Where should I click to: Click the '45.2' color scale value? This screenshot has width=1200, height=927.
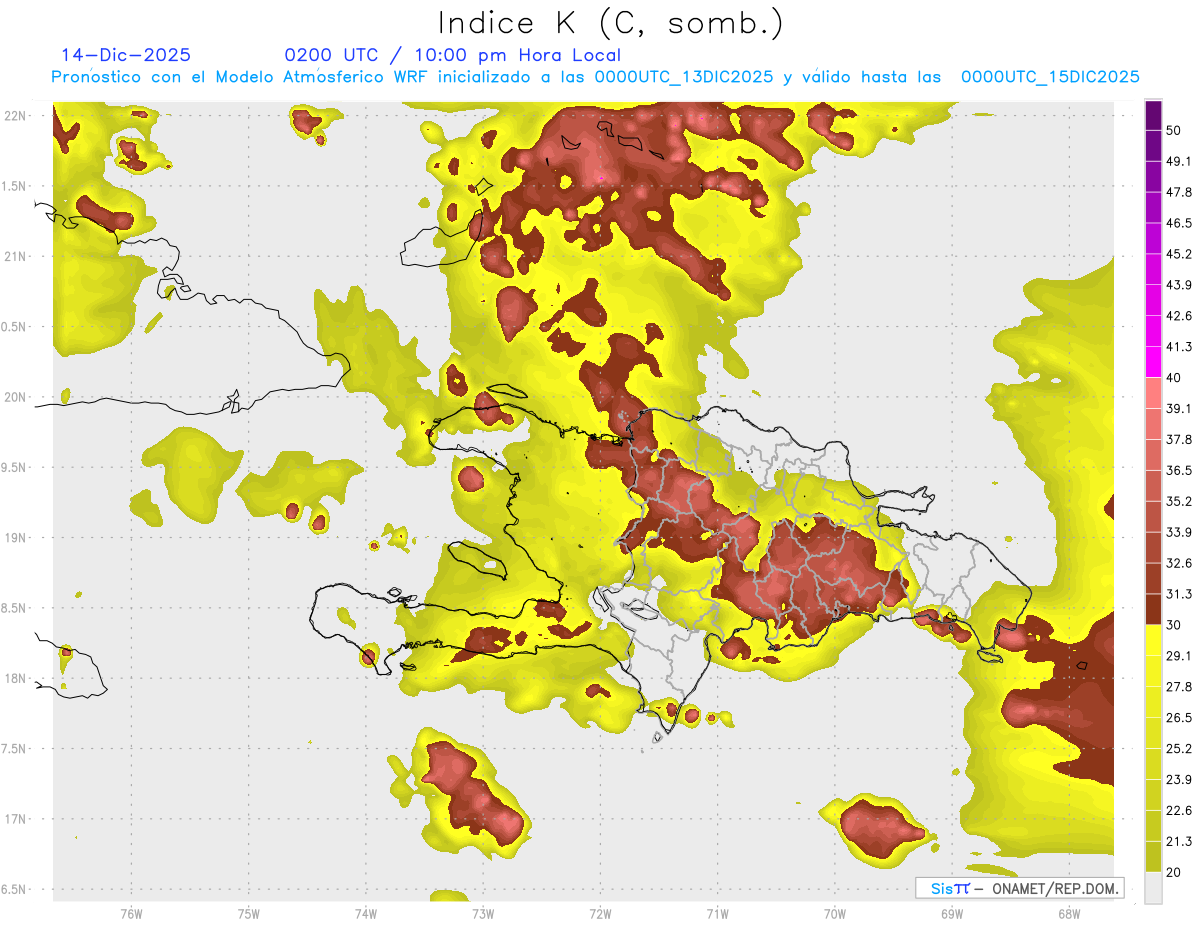(1179, 254)
